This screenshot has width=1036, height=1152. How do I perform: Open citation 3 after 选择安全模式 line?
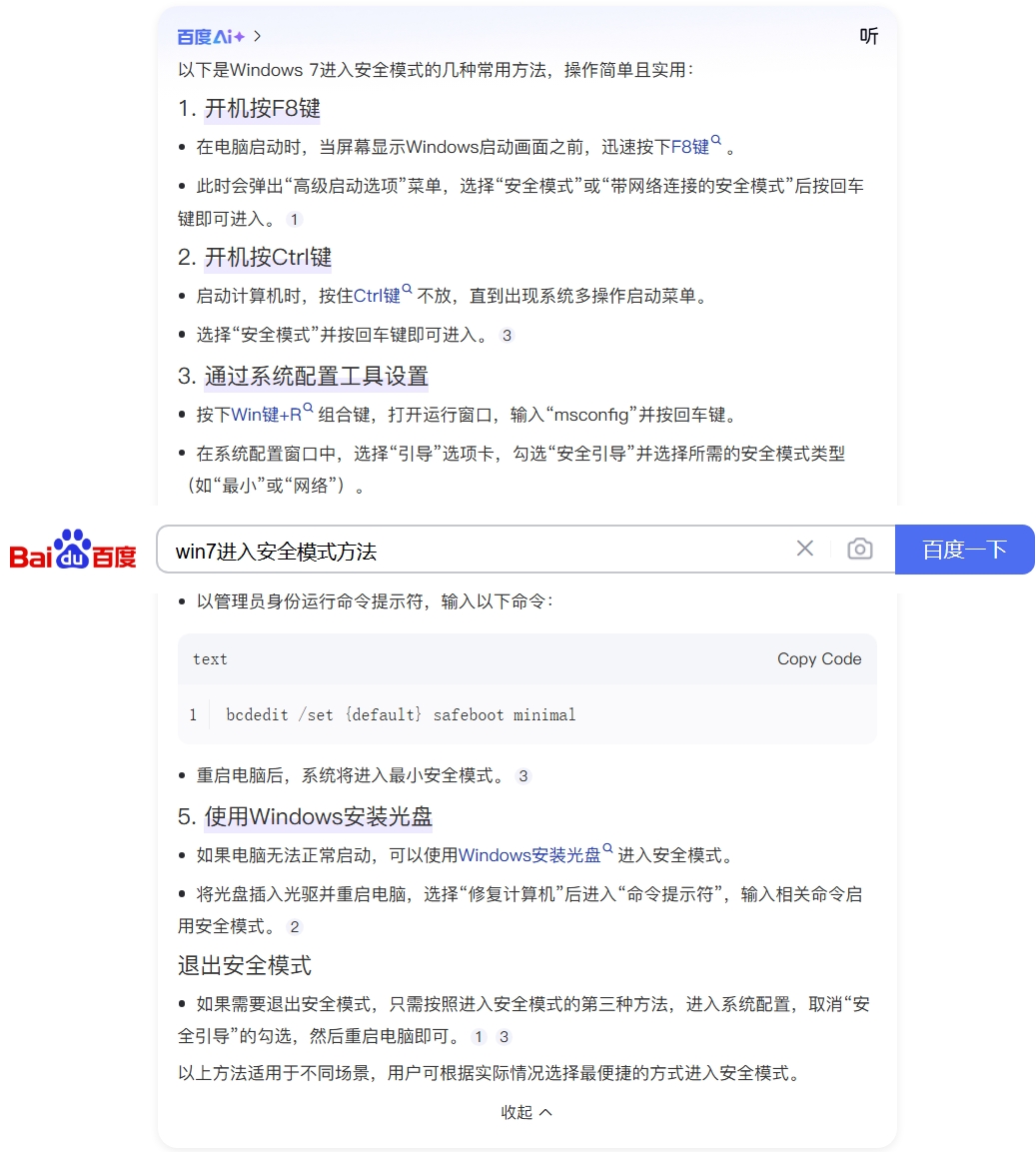pos(507,336)
